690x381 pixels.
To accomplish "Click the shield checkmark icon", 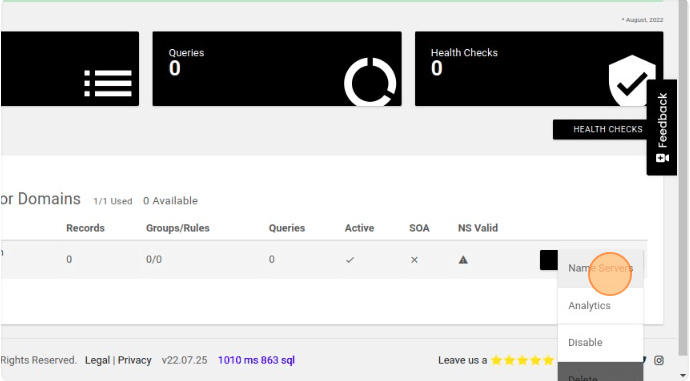I will pyautogui.click(x=631, y=81).
